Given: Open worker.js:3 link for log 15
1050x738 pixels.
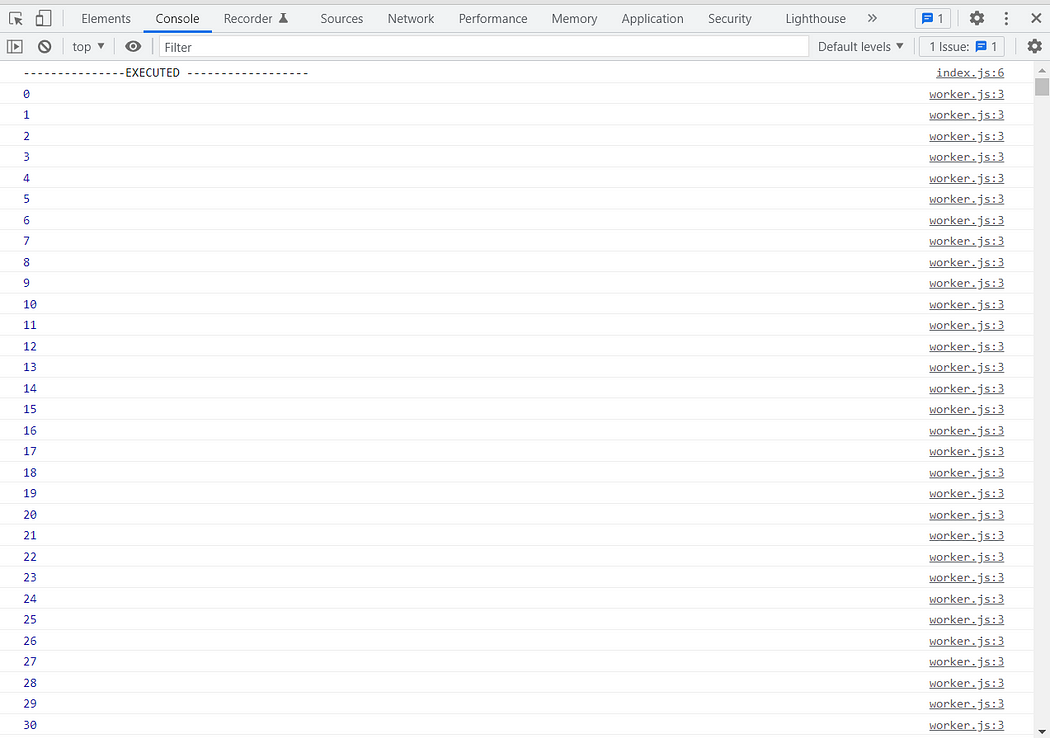Looking at the screenshot, I should click(966, 409).
